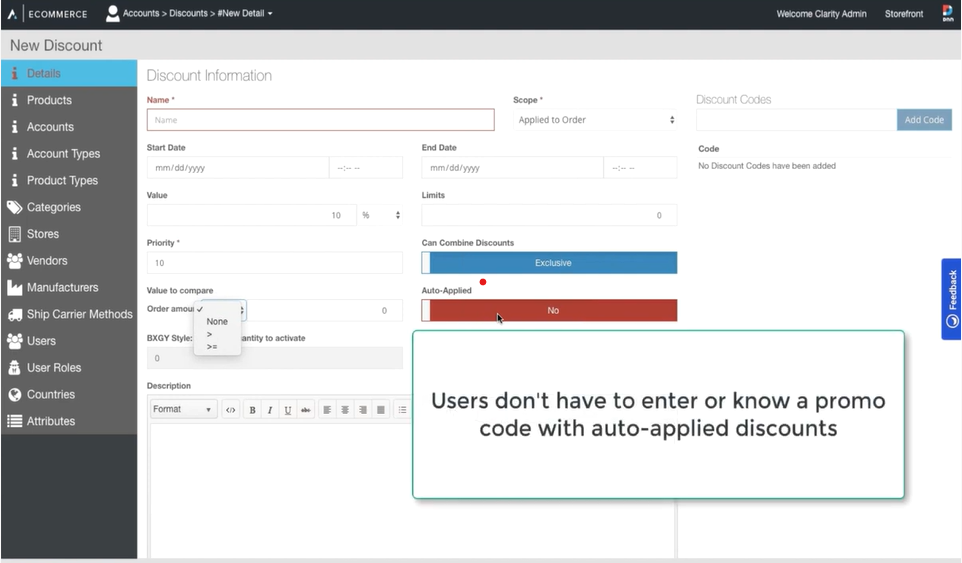Click the Value amount field
962x563 pixels.
tap(252, 215)
